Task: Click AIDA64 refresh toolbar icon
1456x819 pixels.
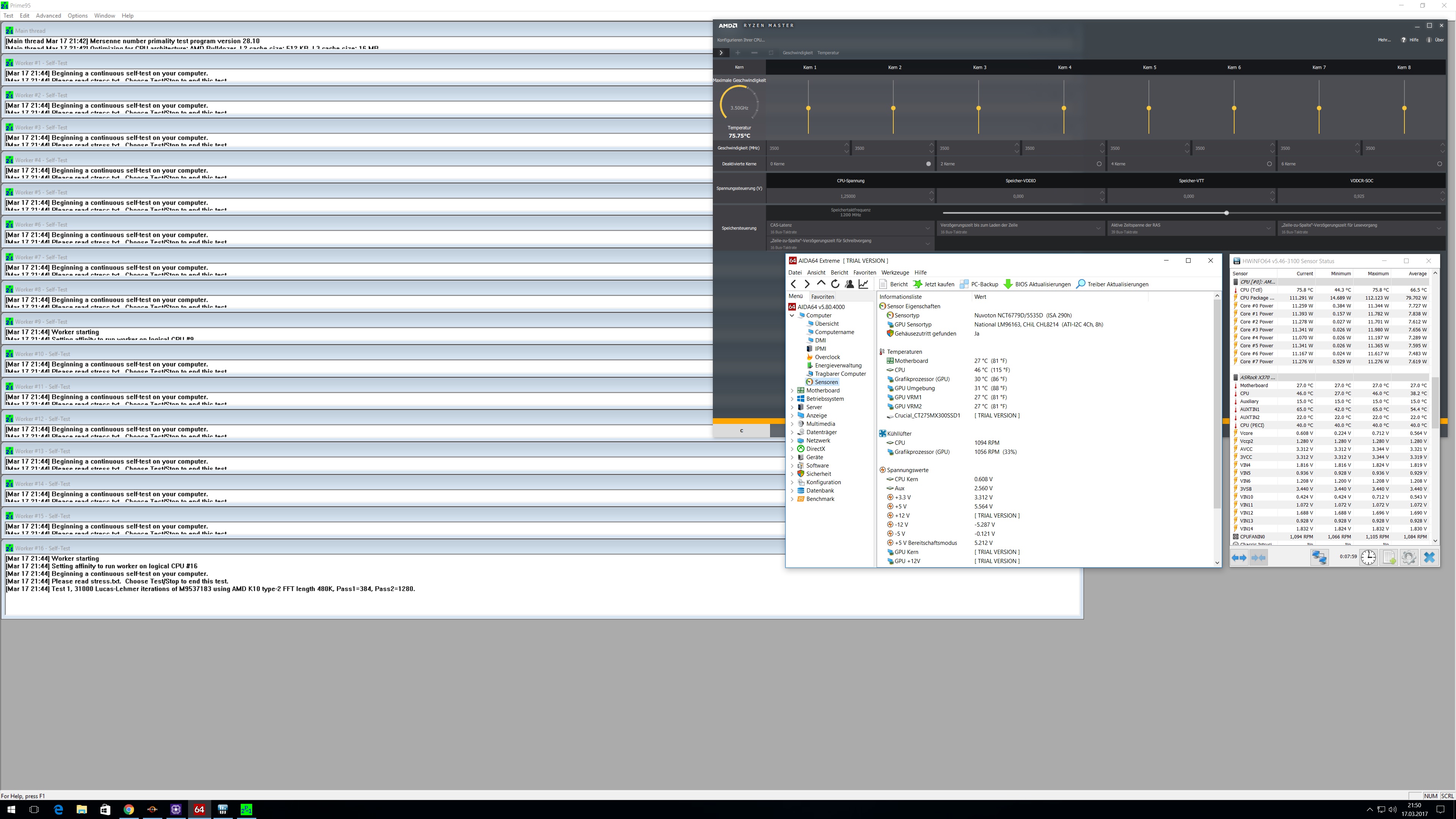Action: click(835, 284)
